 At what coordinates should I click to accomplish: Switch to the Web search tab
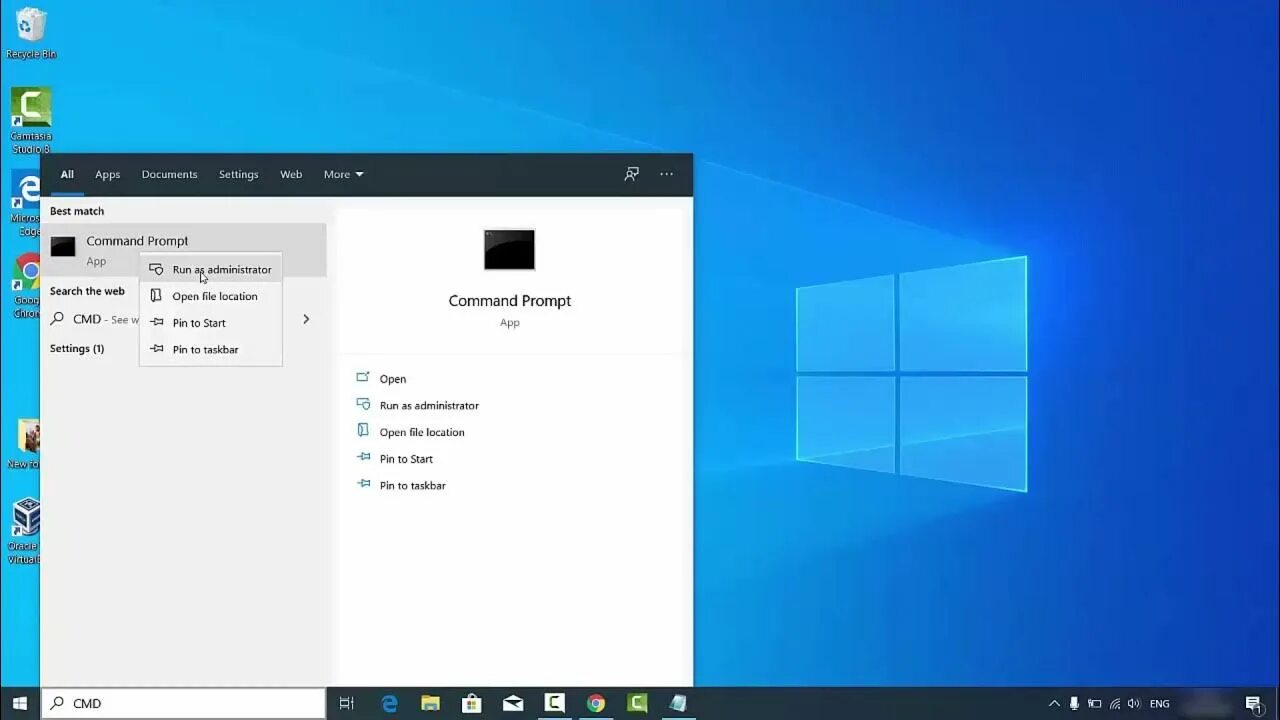291,174
